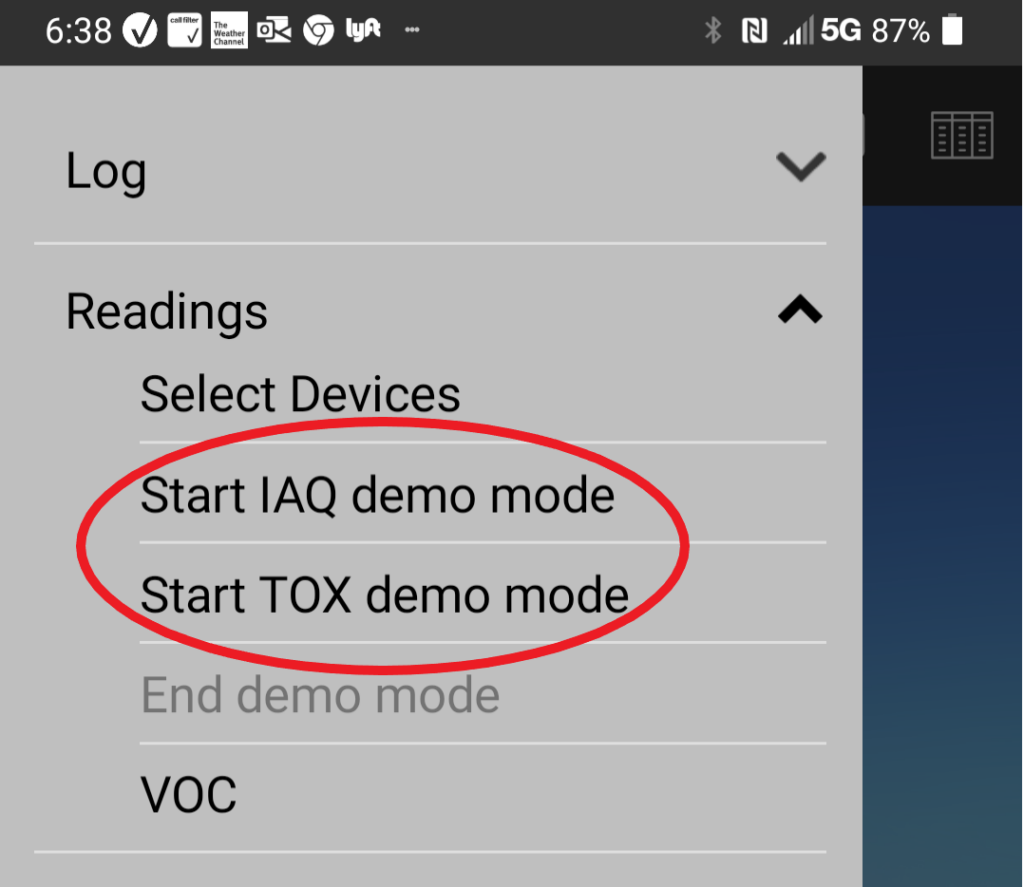Tap the Weather Channel notification icon
Screen dimensions: 1024x887
[229, 30]
